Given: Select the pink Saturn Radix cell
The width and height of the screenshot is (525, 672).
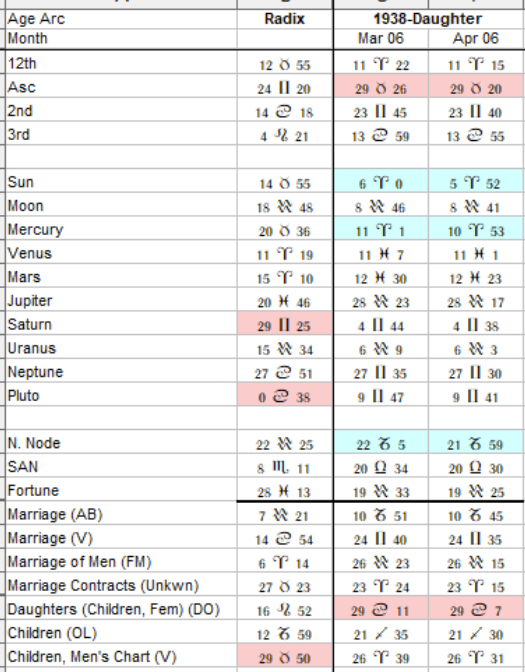Looking at the screenshot, I should (x=285, y=324).
